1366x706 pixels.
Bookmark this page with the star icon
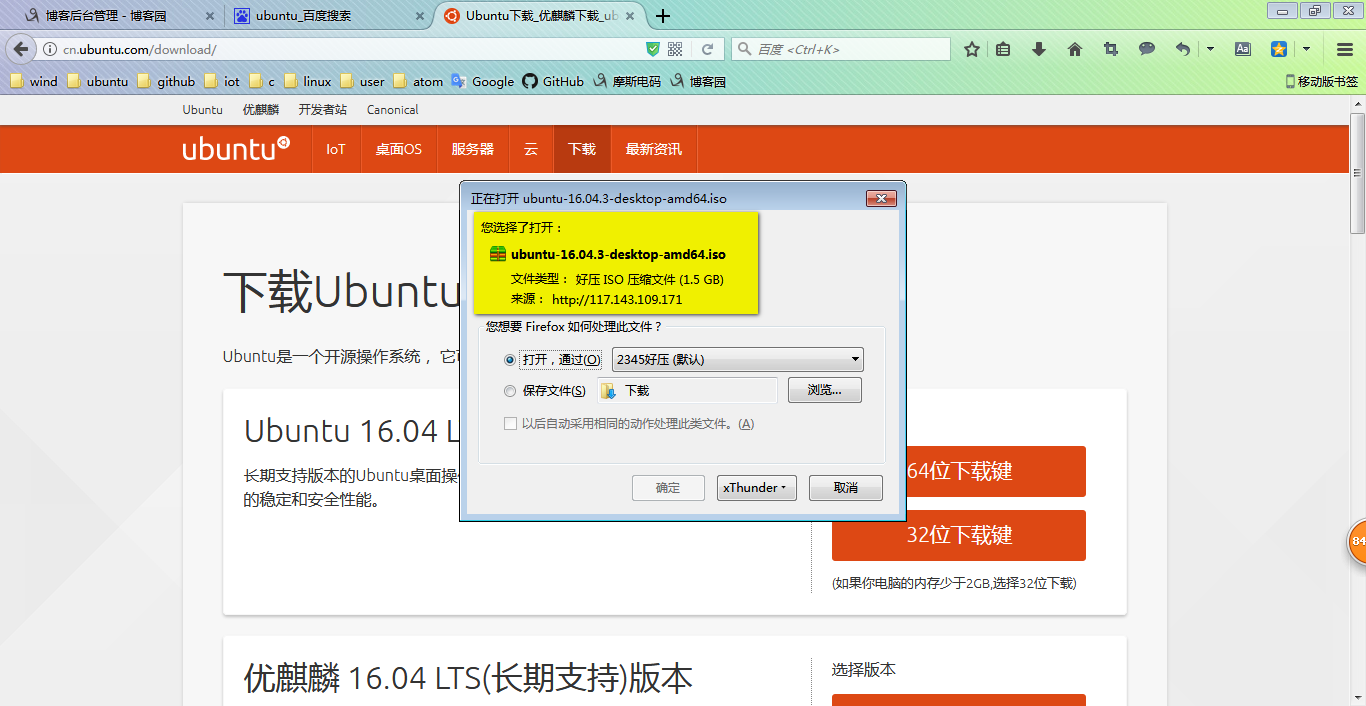coord(971,47)
